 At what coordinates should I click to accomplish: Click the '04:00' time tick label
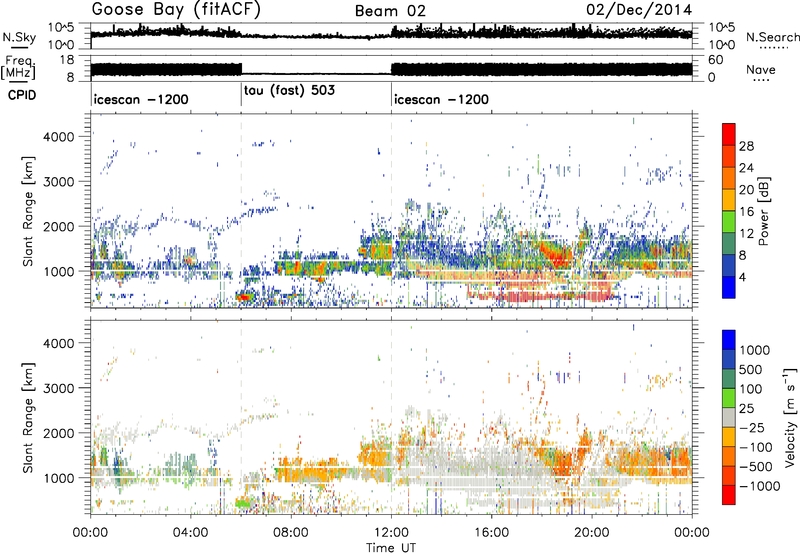[190, 533]
